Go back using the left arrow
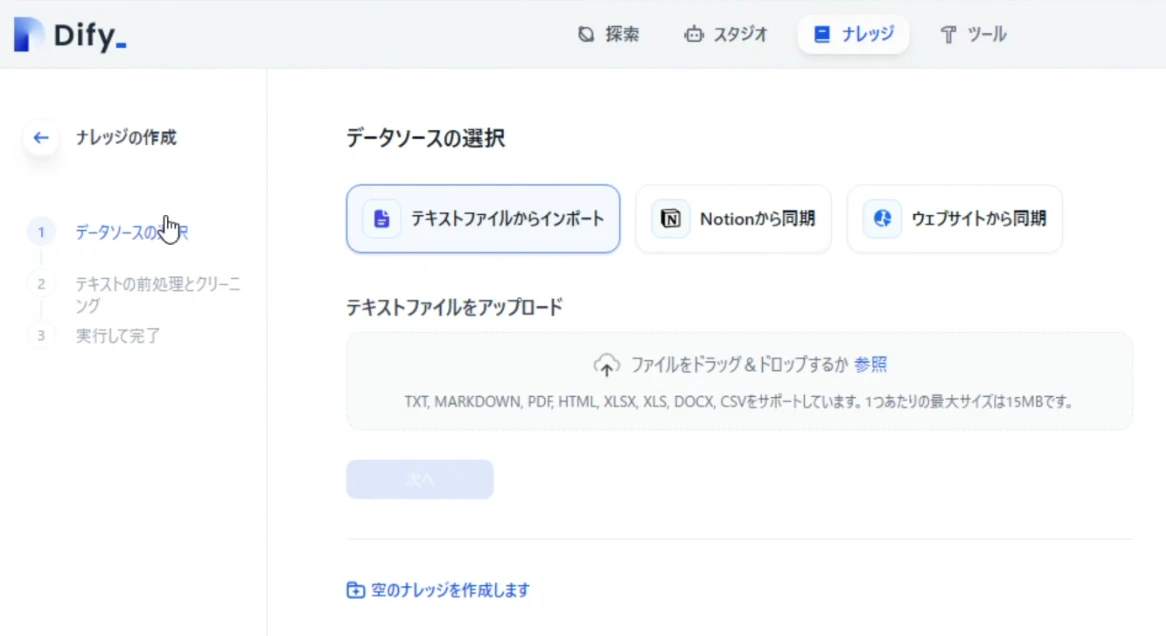Screen dimensions: 1166x636 [41, 138]
